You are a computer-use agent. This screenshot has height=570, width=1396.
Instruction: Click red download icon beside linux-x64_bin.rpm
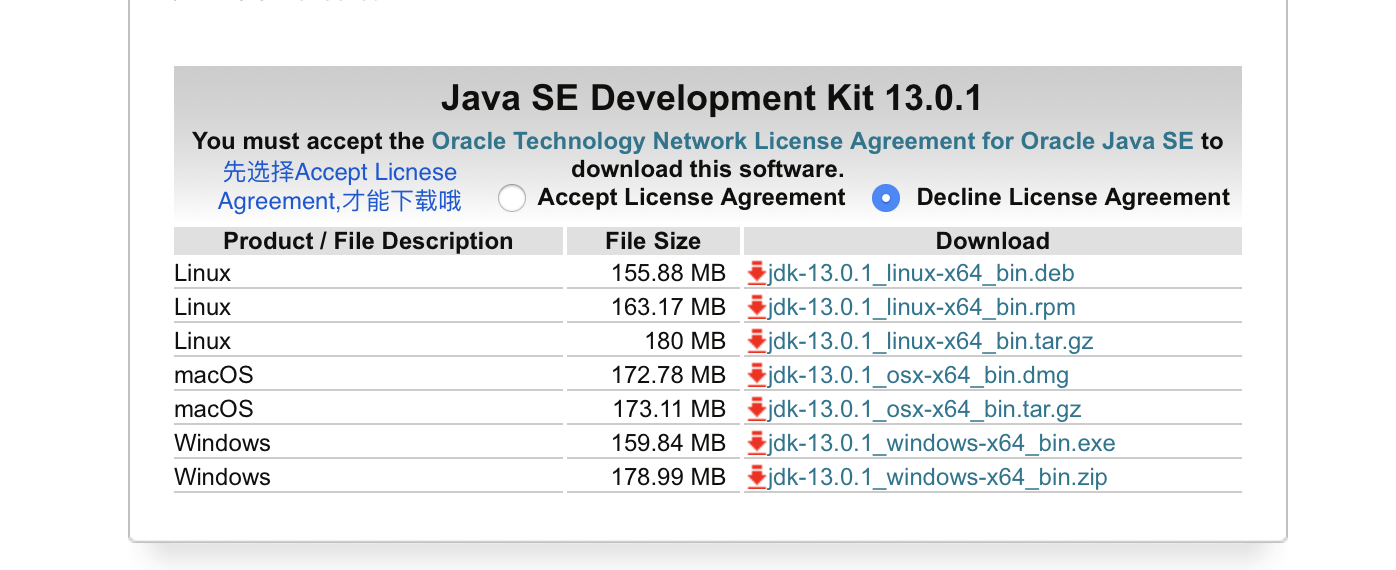coord(757,306)
